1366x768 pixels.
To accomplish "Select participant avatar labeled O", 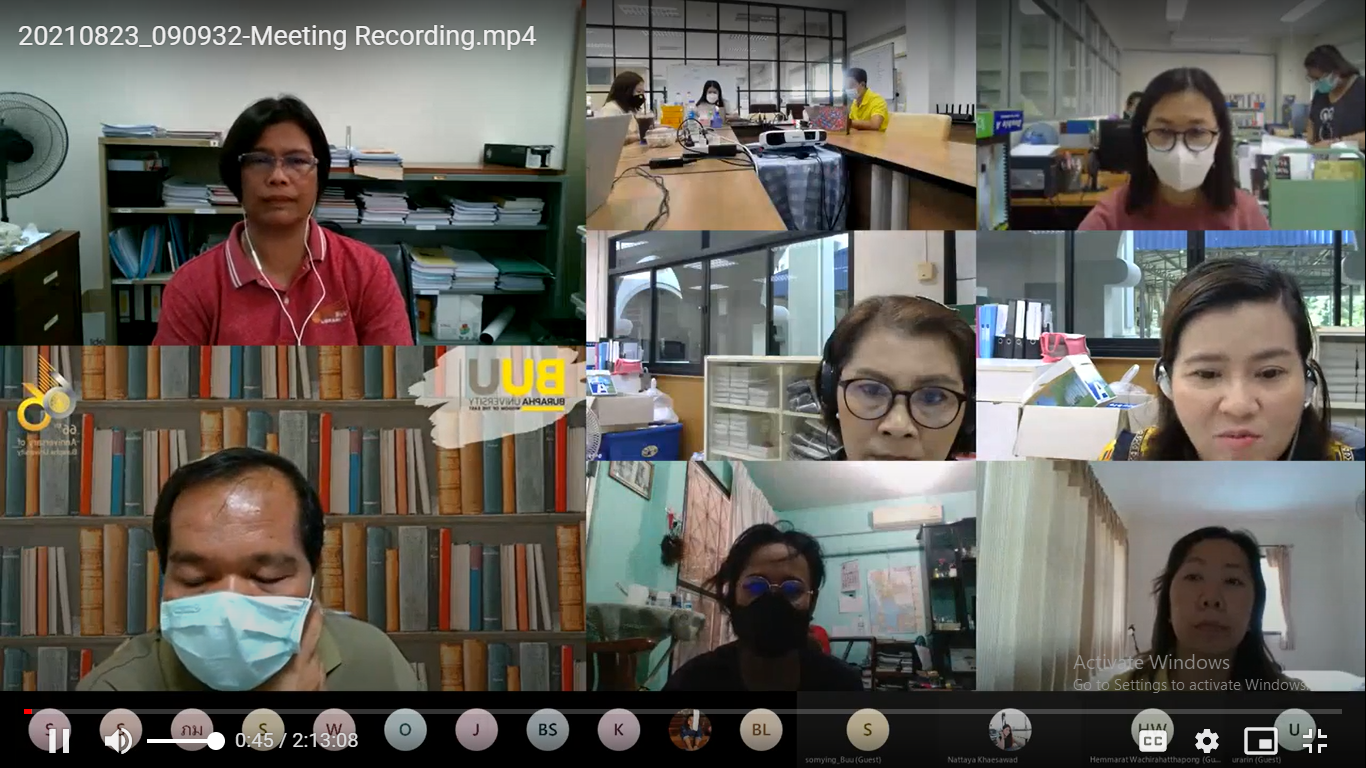I will coord(405,730).
